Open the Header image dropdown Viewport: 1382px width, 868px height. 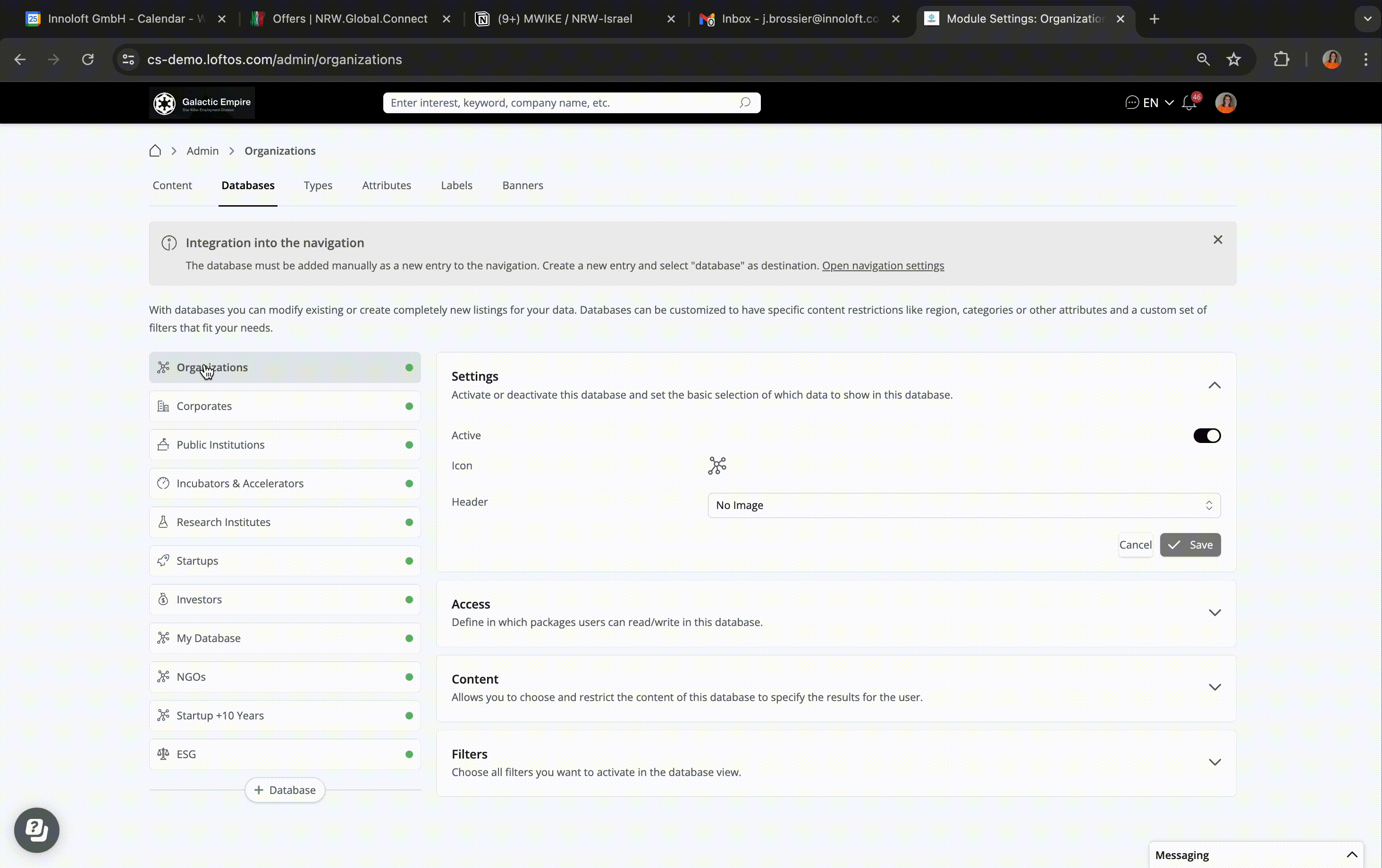[x=964, y=505]
